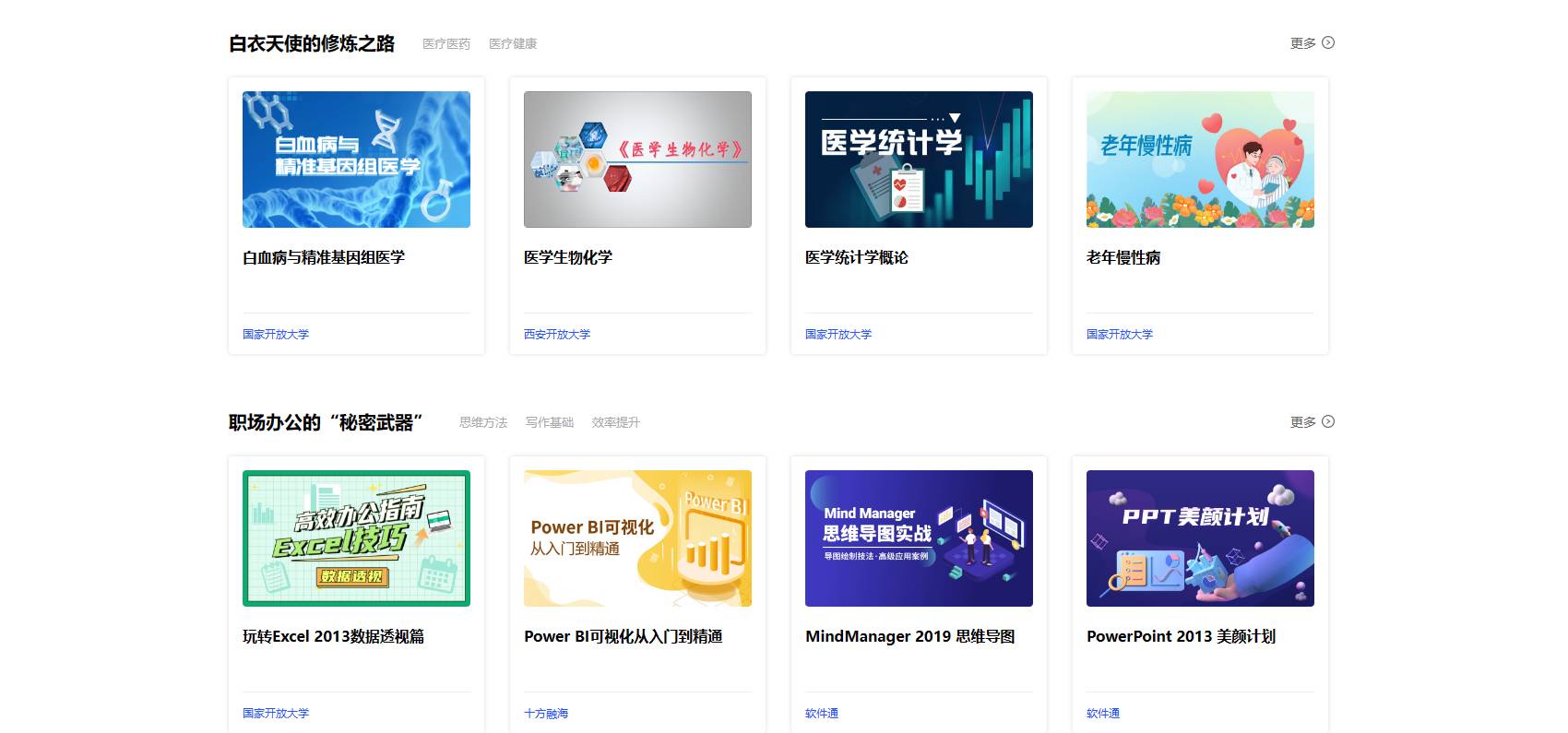Screen dimensions: 1568x733
Task: Click course title MindManager 2019 思维导图
Action: (910, 637)
